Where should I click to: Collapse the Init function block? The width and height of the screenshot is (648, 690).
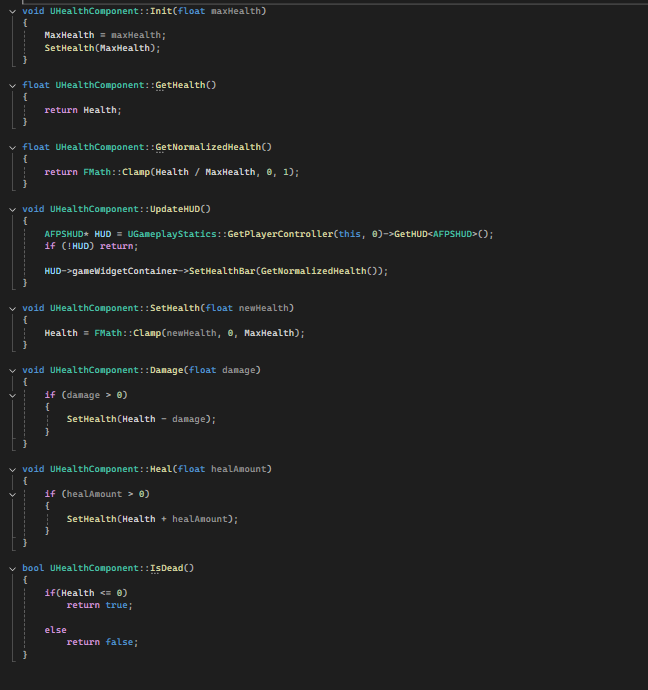[12, 10]
